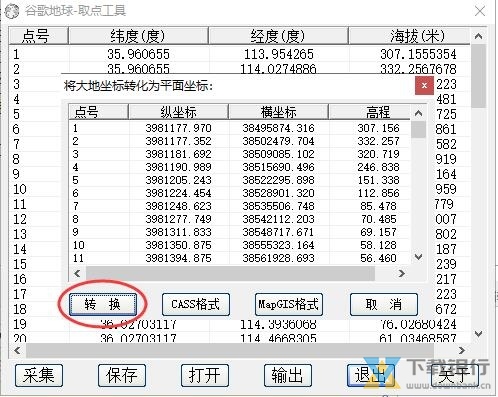The height and width of the screenshot is (397, 498).
Task: Select longitude 113.954265
Action: (x=279, y=54)
